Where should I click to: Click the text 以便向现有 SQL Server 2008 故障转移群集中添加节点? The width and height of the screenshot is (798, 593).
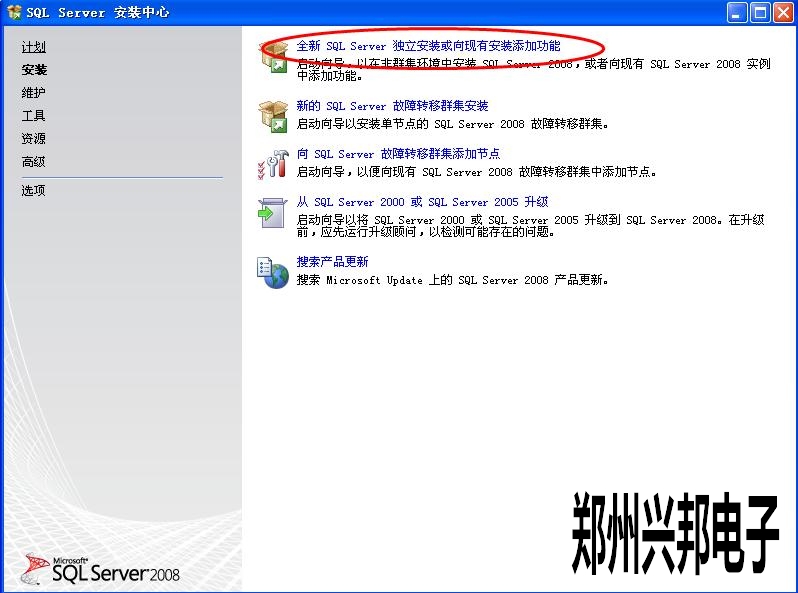(x=507, y=172)
